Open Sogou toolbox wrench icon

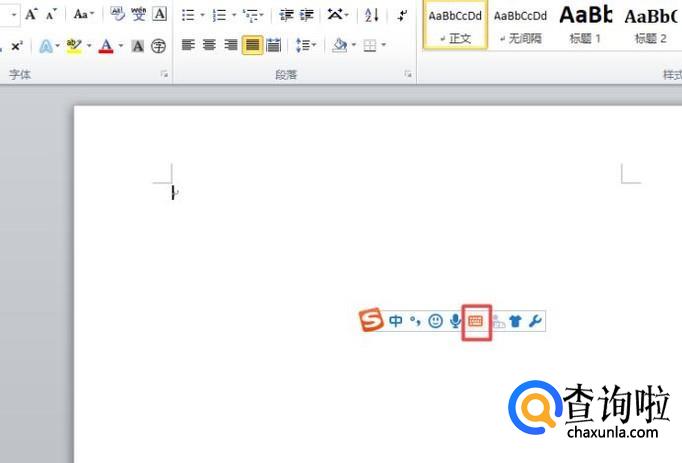coord(535,321)
